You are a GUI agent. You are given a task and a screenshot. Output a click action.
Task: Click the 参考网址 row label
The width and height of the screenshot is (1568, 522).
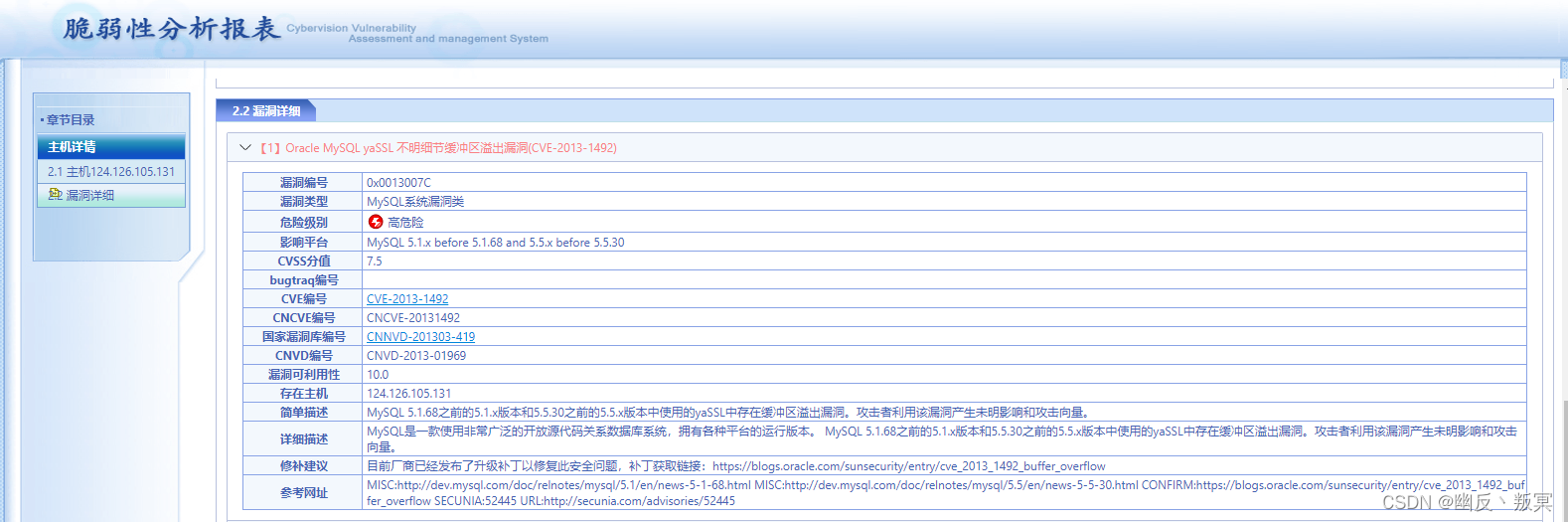pos(303,493)
